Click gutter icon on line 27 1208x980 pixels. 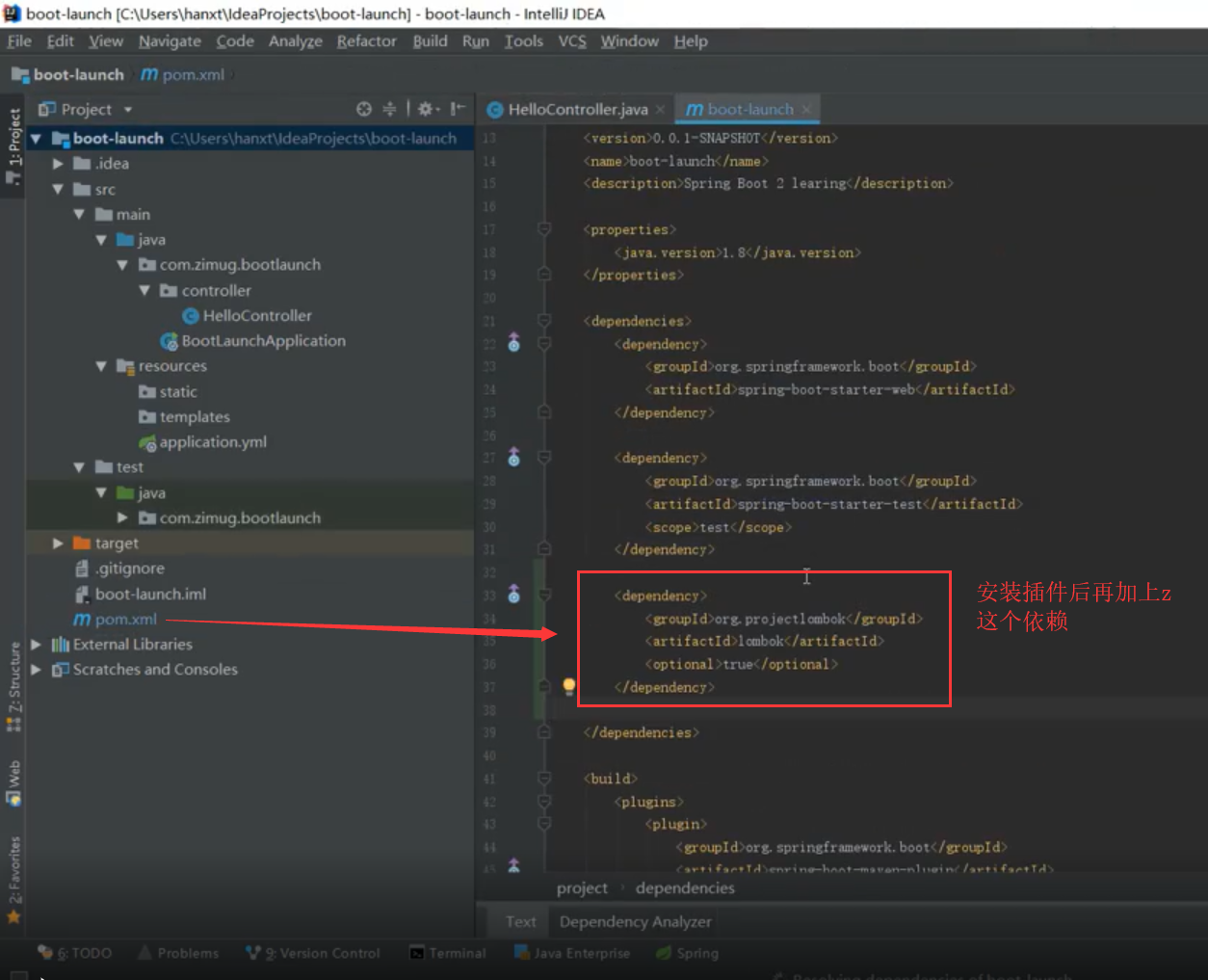513,457
